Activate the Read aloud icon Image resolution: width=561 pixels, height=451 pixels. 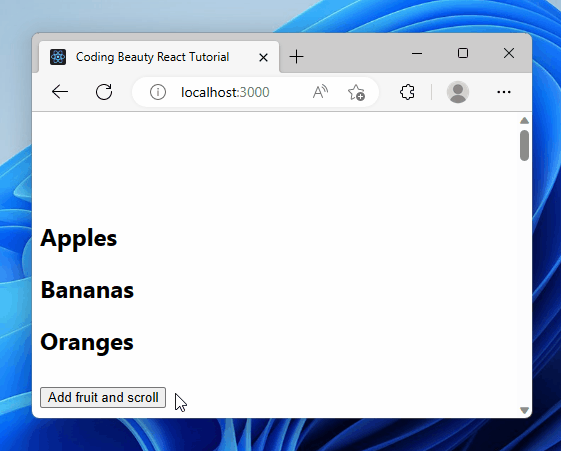coord(320,92)
